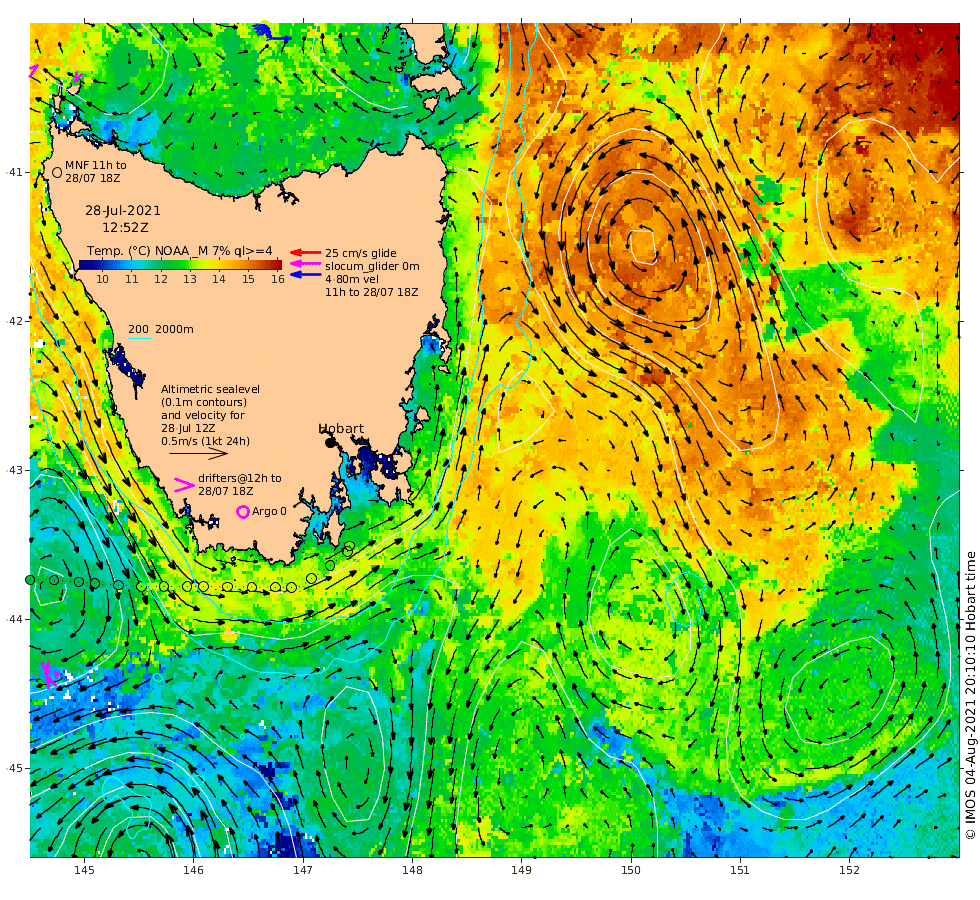Click longitude axis label 151
Image resolution: width=980 pixels, height=900 pixels.
click(x=740, y=870)
